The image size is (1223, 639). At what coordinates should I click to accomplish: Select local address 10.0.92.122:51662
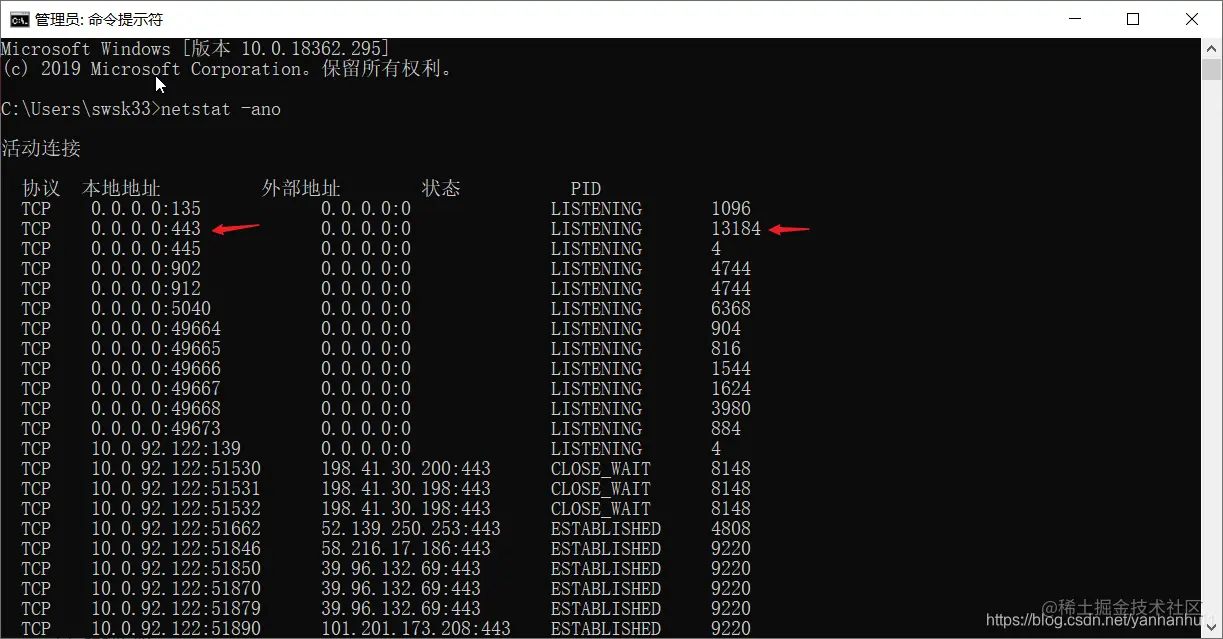(176, 529)
